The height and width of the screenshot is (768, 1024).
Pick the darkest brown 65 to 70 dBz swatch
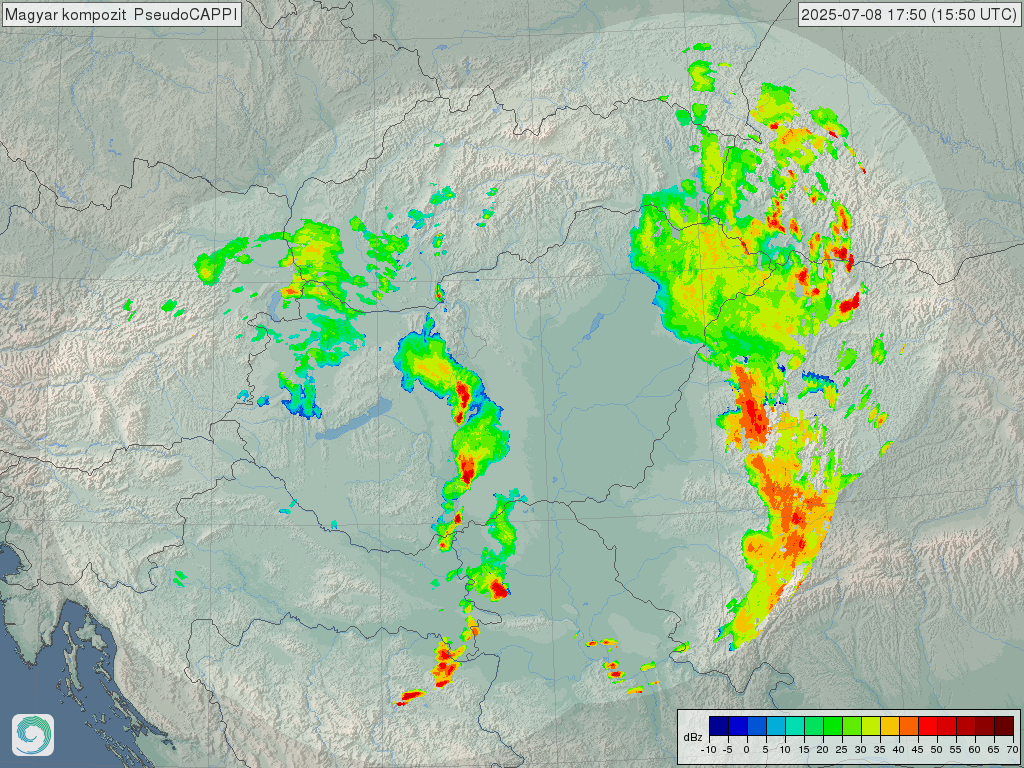[1004, 726]
